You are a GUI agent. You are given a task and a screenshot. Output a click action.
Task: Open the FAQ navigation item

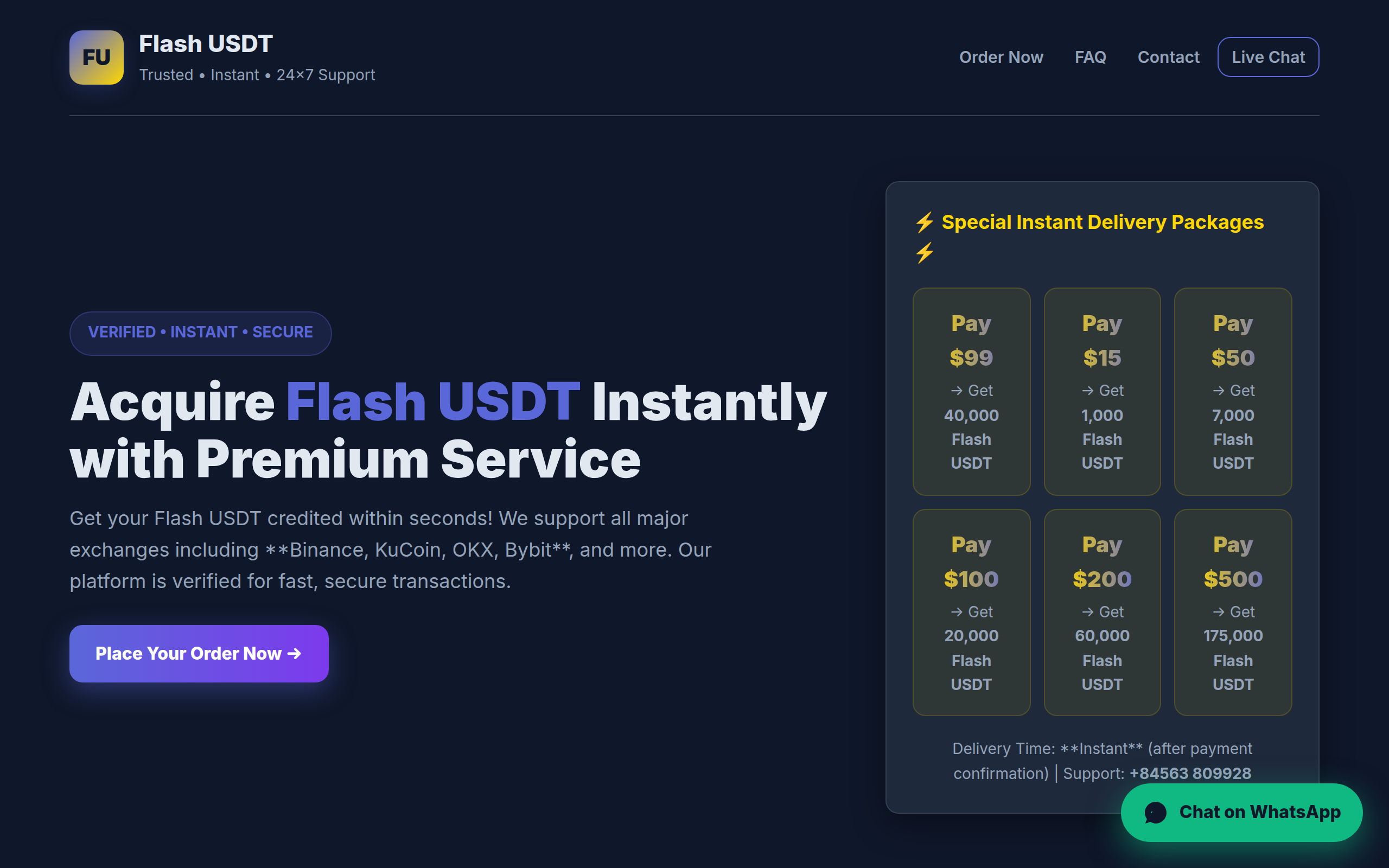pos(1090,57)
